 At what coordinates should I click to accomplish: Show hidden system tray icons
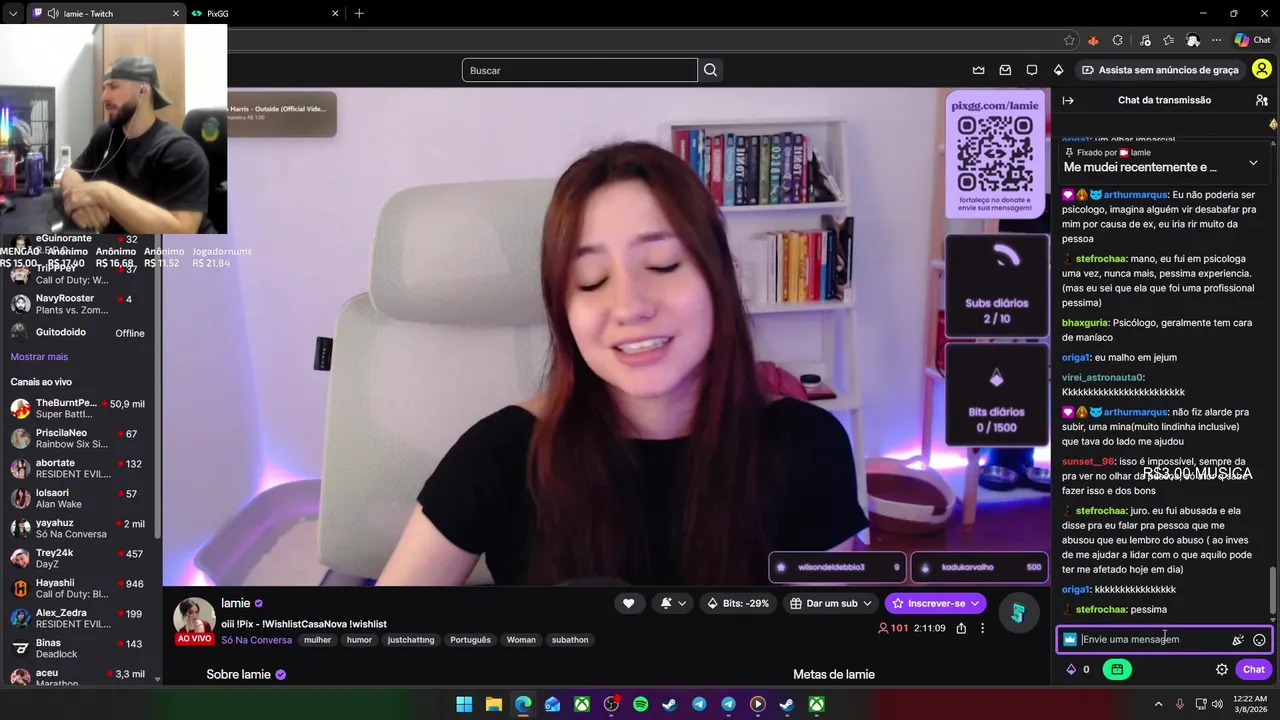[1158, 705]
